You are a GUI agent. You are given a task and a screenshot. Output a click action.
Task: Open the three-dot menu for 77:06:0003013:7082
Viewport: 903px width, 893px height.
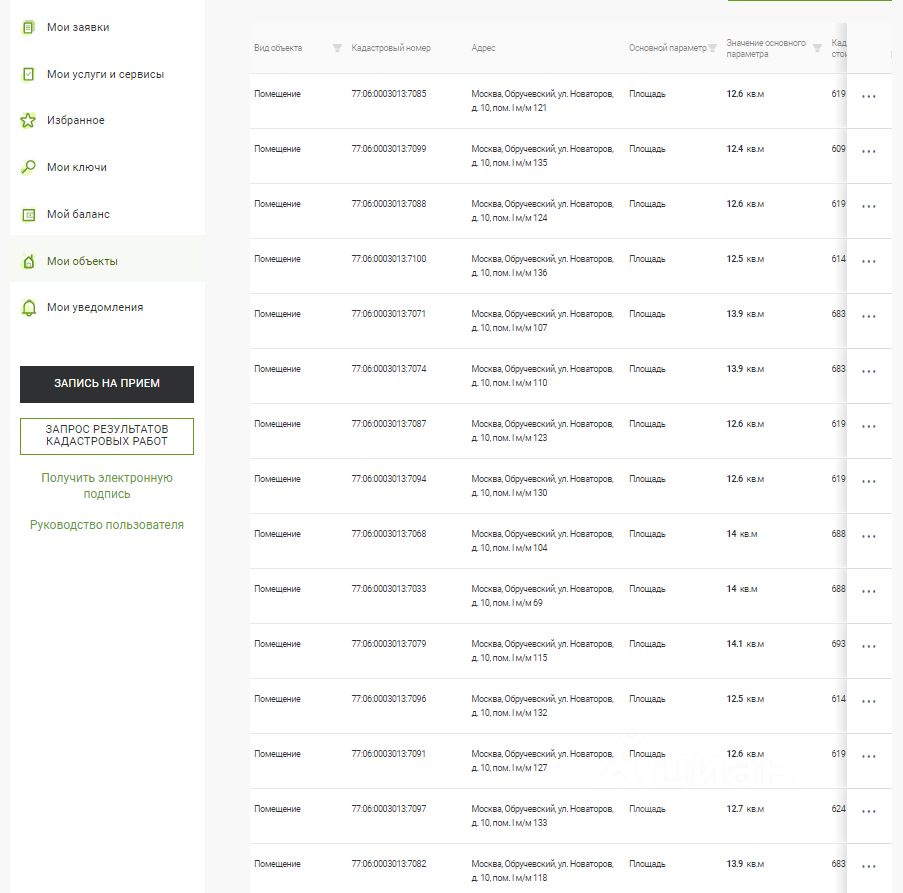coord(868,866)
